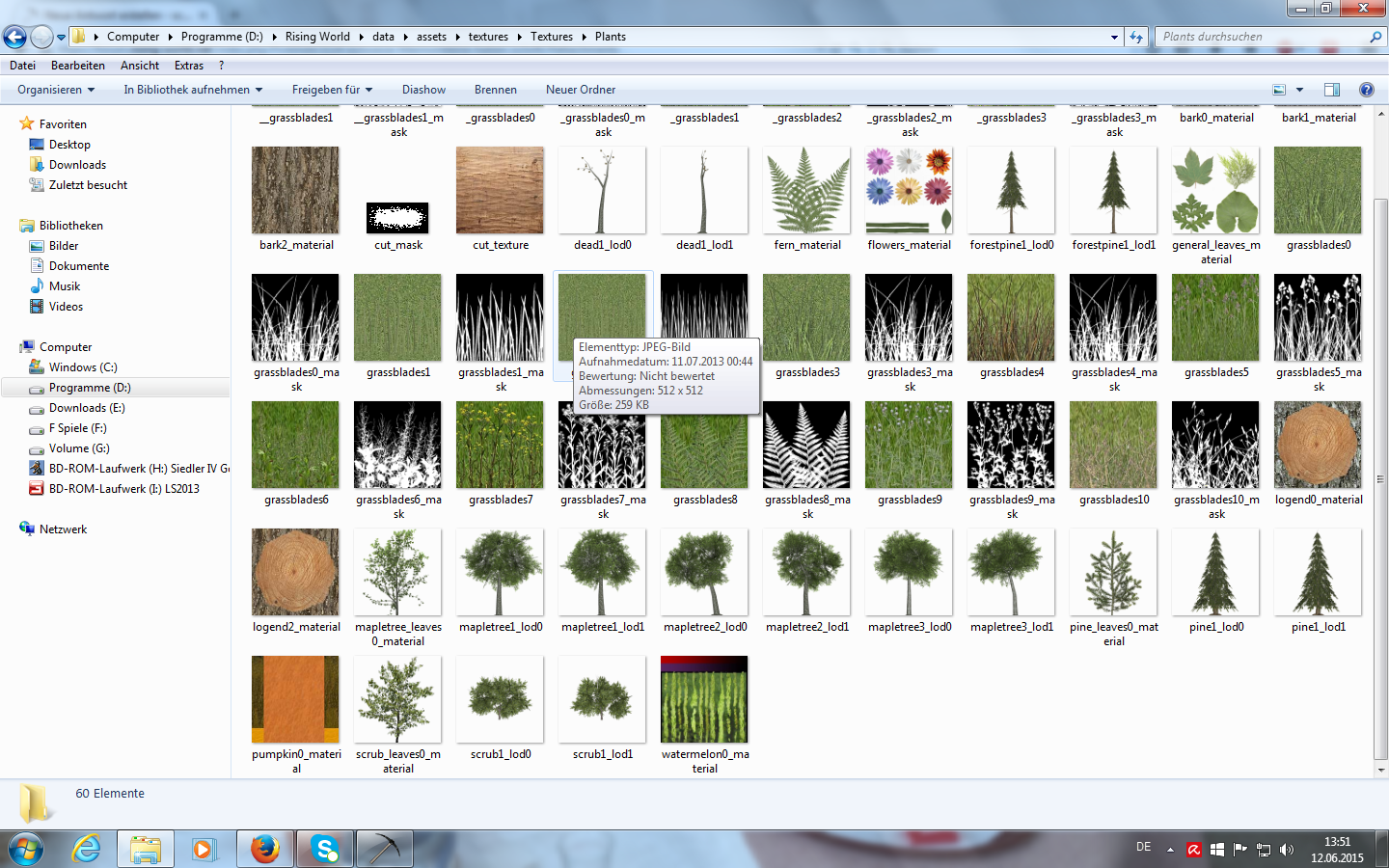Click the refresh button beside address bar
The width and height of the screenshot is (1389, 868).
[x=1136, y=37]
